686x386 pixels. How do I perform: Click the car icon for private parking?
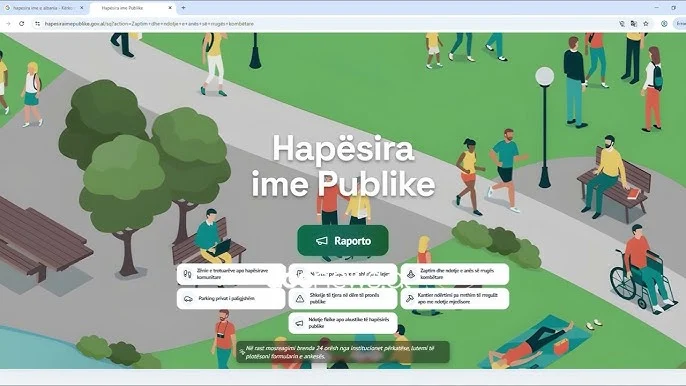[188, 298]
